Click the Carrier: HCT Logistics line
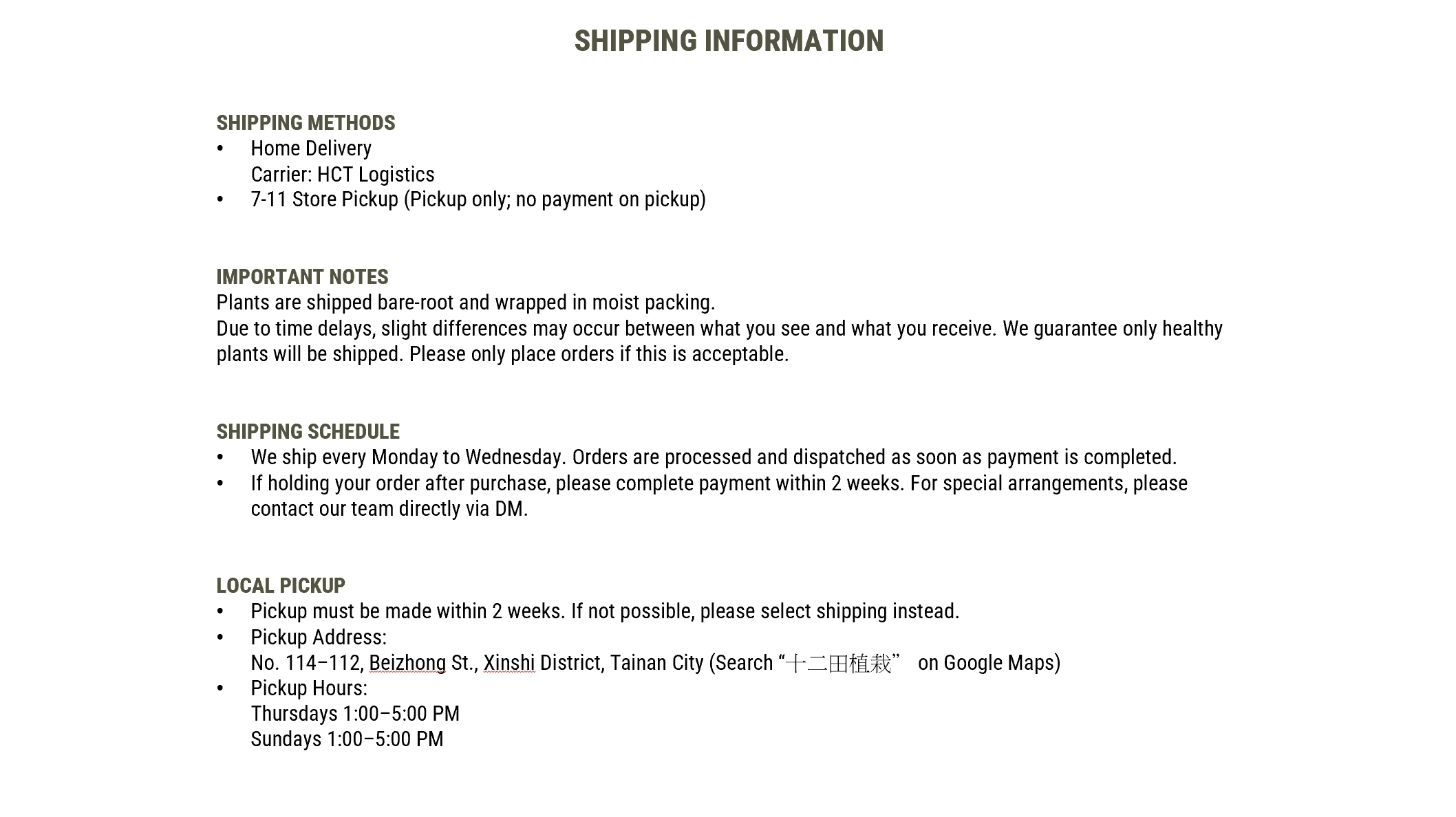 pos(343,175)
